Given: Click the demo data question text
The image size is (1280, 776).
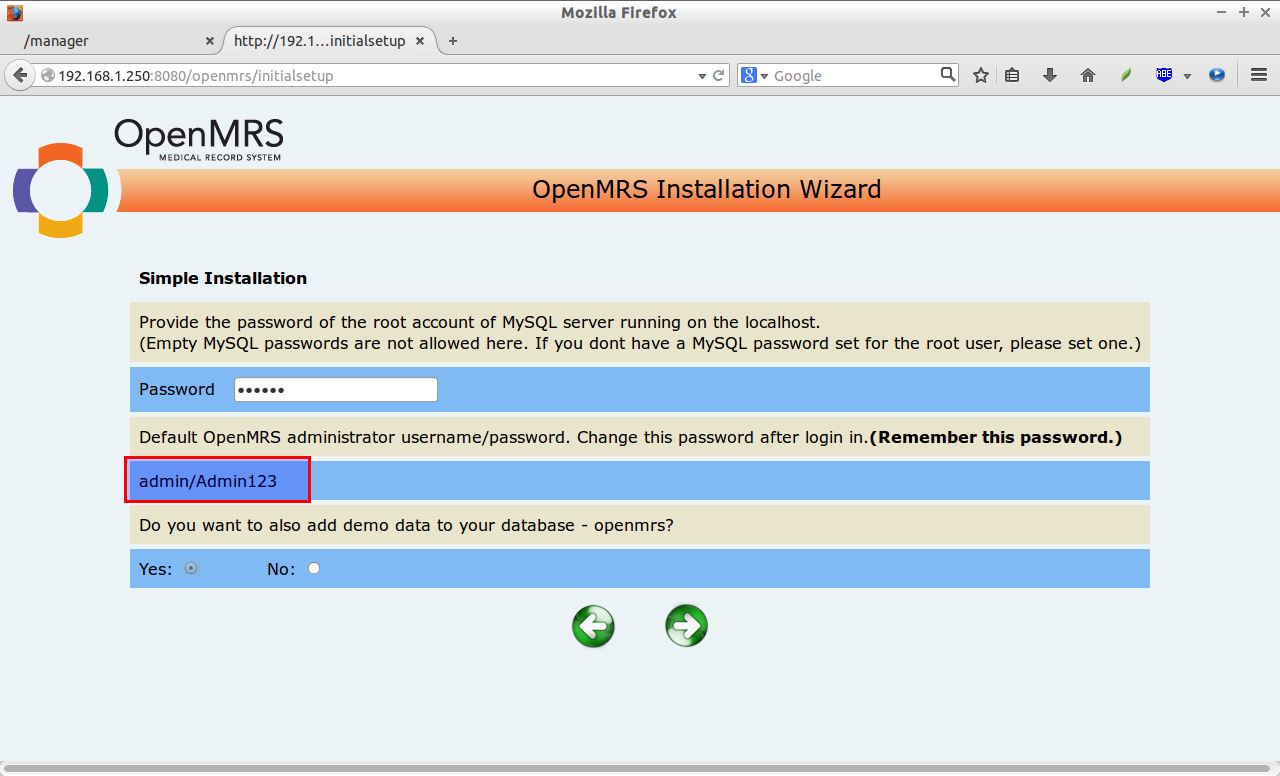Looking at the screenshot, I should click(406, 525).
